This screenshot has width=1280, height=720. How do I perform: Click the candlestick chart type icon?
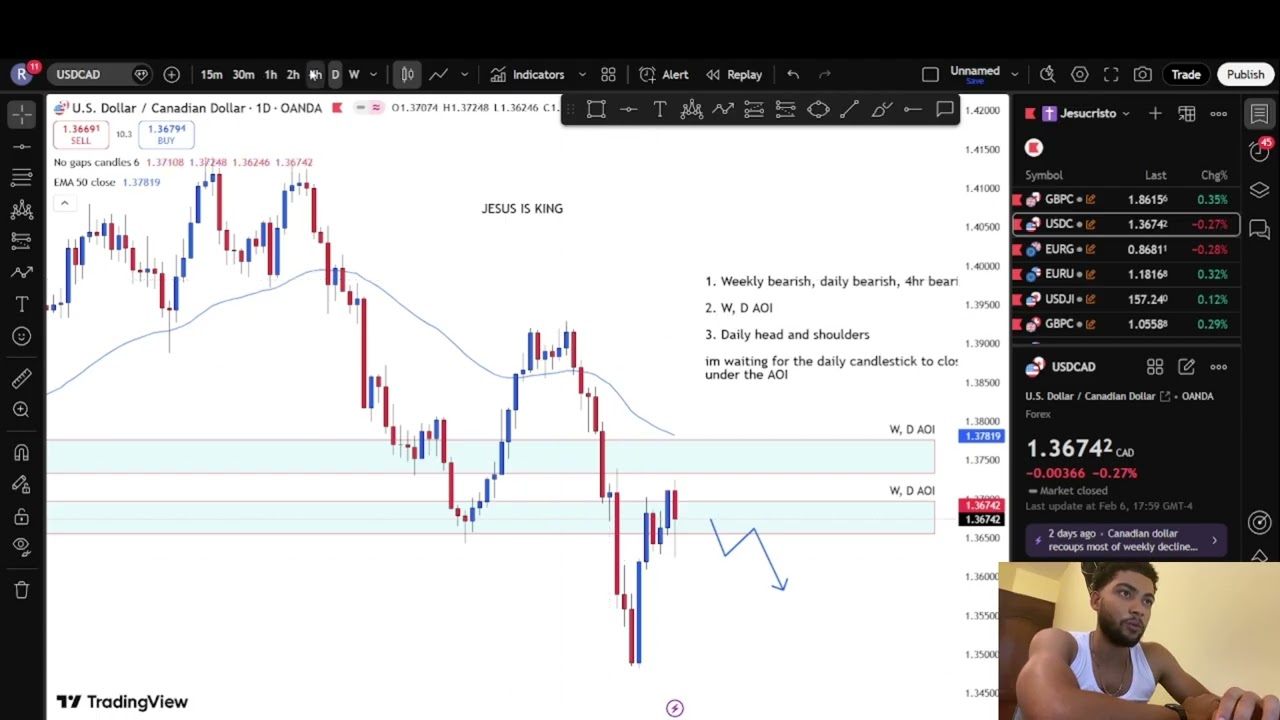click(407, 74)
